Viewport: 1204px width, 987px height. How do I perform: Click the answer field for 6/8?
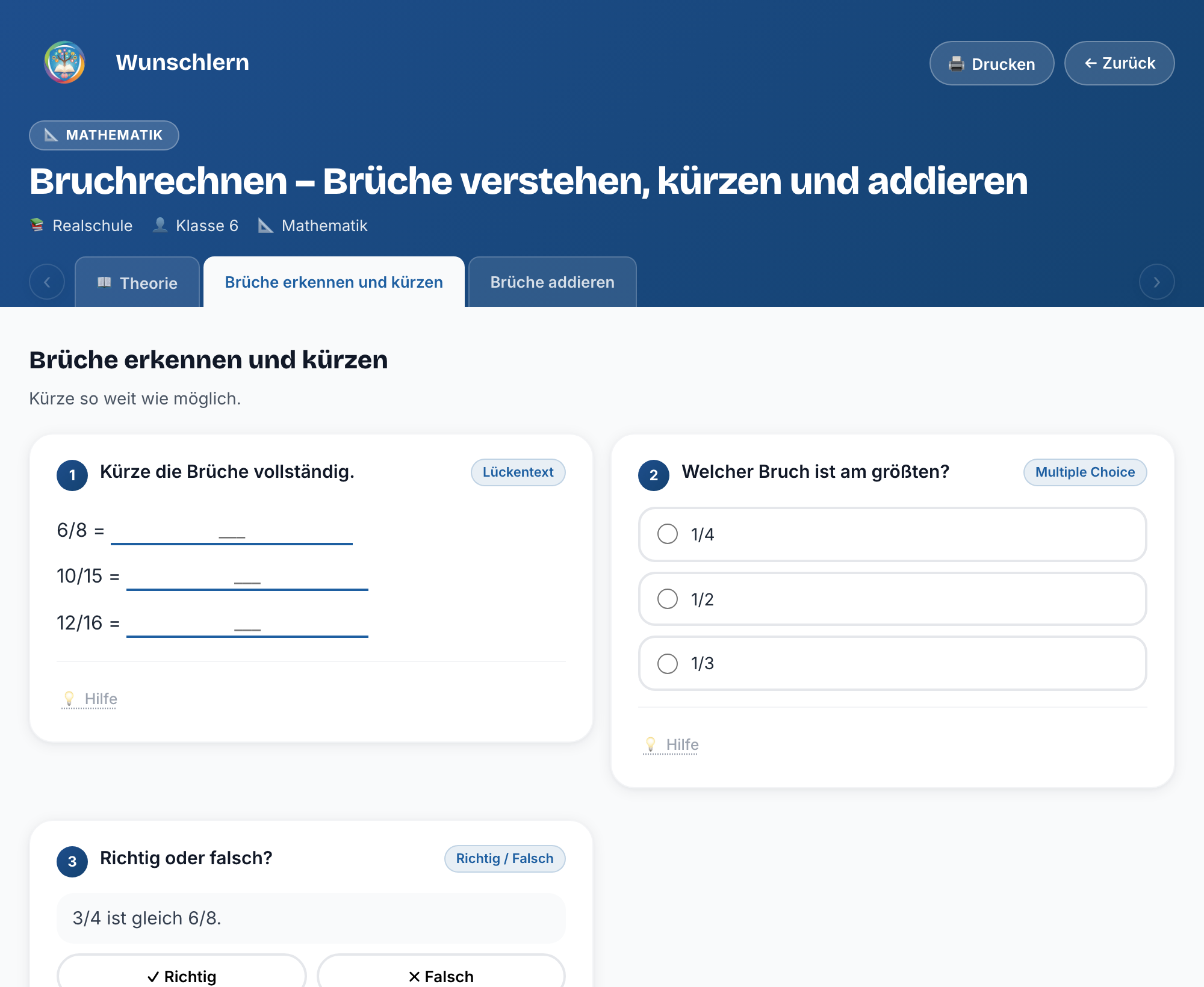[x=232, y=531]
